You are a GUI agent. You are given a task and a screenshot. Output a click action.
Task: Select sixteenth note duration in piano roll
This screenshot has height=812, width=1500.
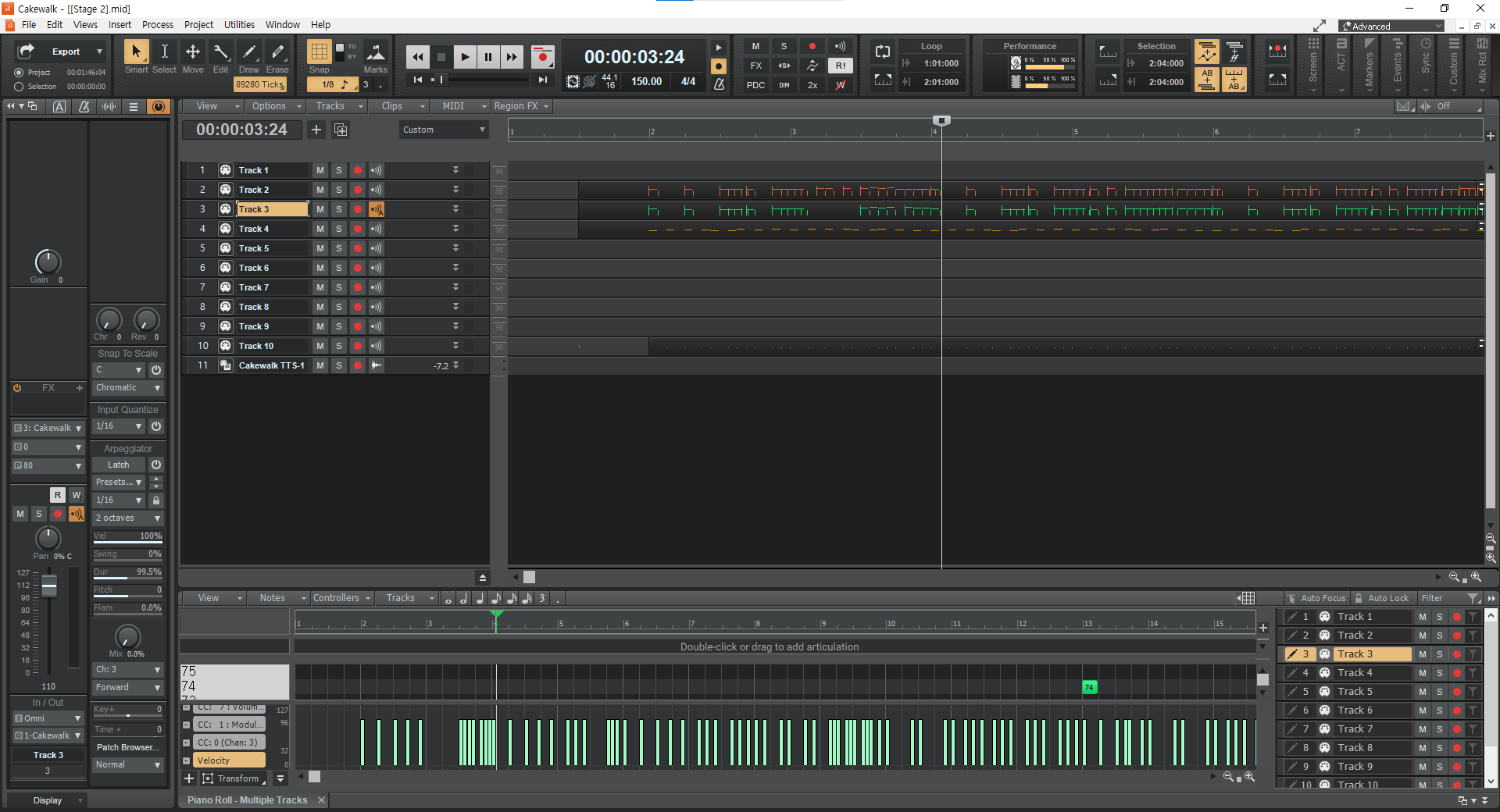coord(512,598)
